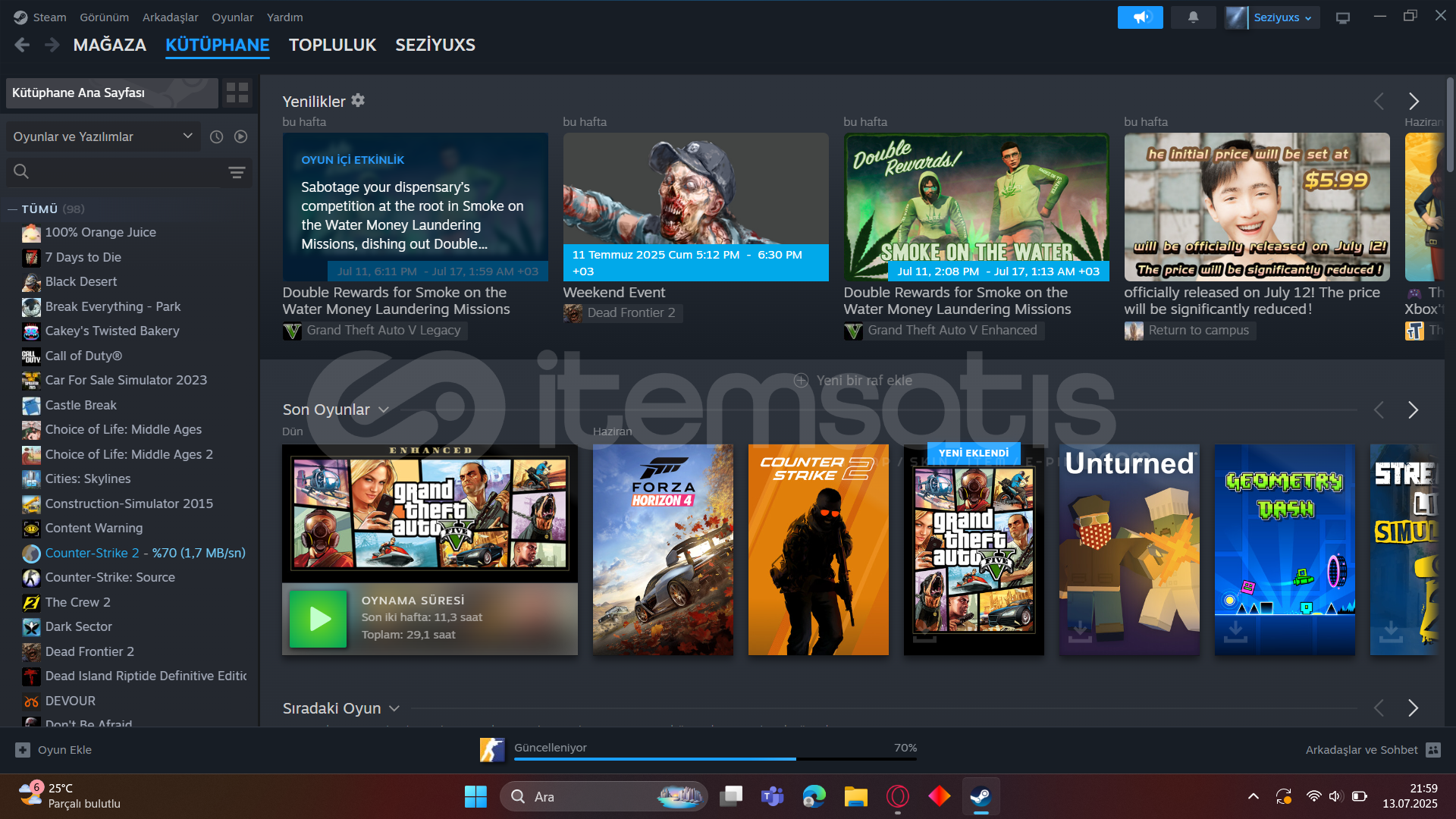Expand Son Oyunlar shelf dropdown
The height and width of the screenshot is (819, 1456).
coord(384,410)
